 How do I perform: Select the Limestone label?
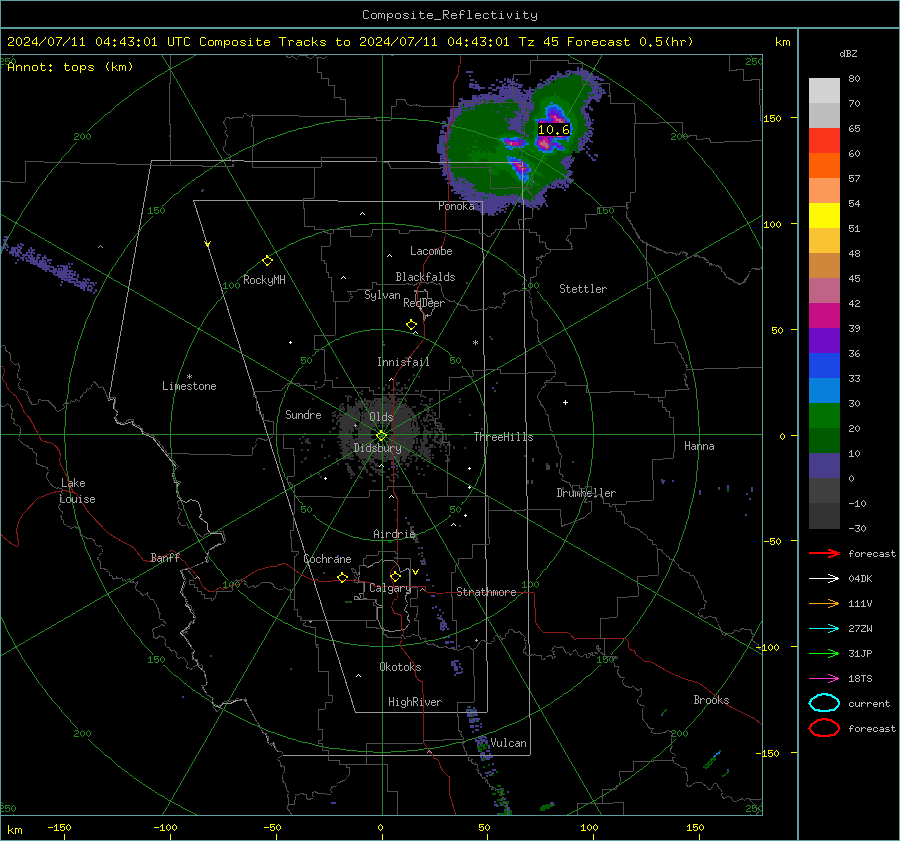[x=189, y=386]
